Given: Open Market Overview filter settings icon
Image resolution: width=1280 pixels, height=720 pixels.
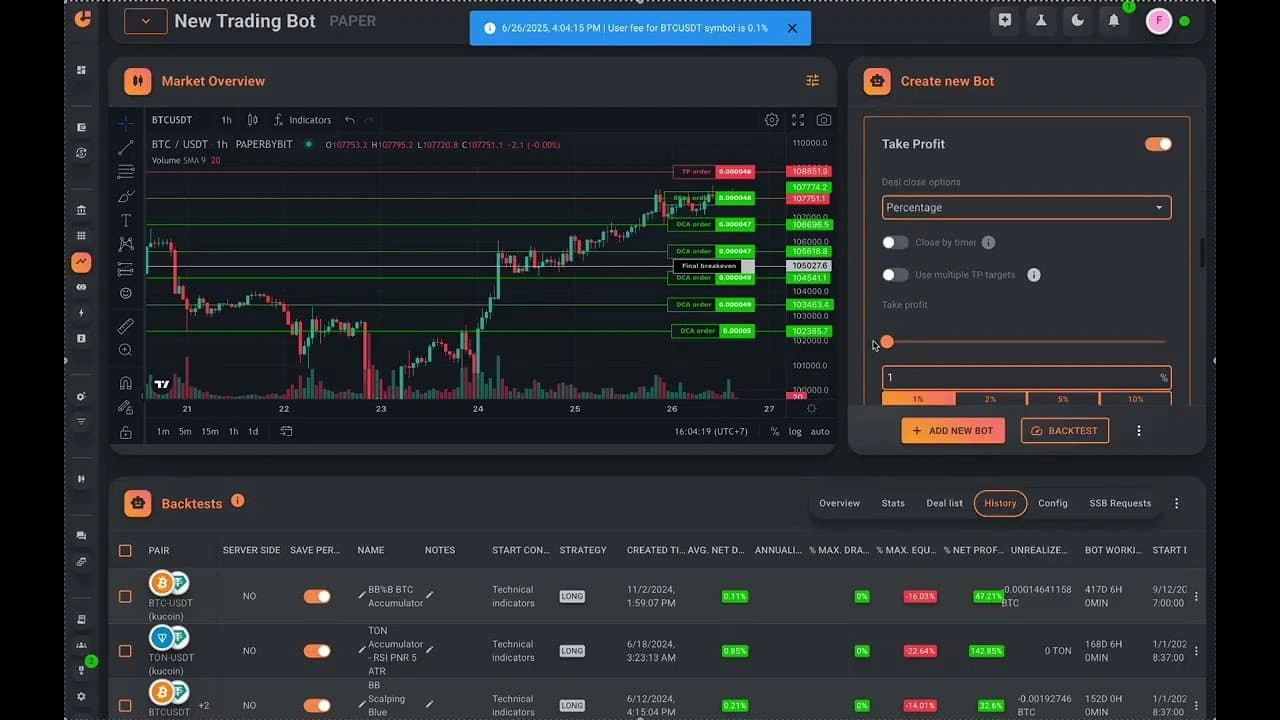Looking at the screenshot, I should [812, 81].
